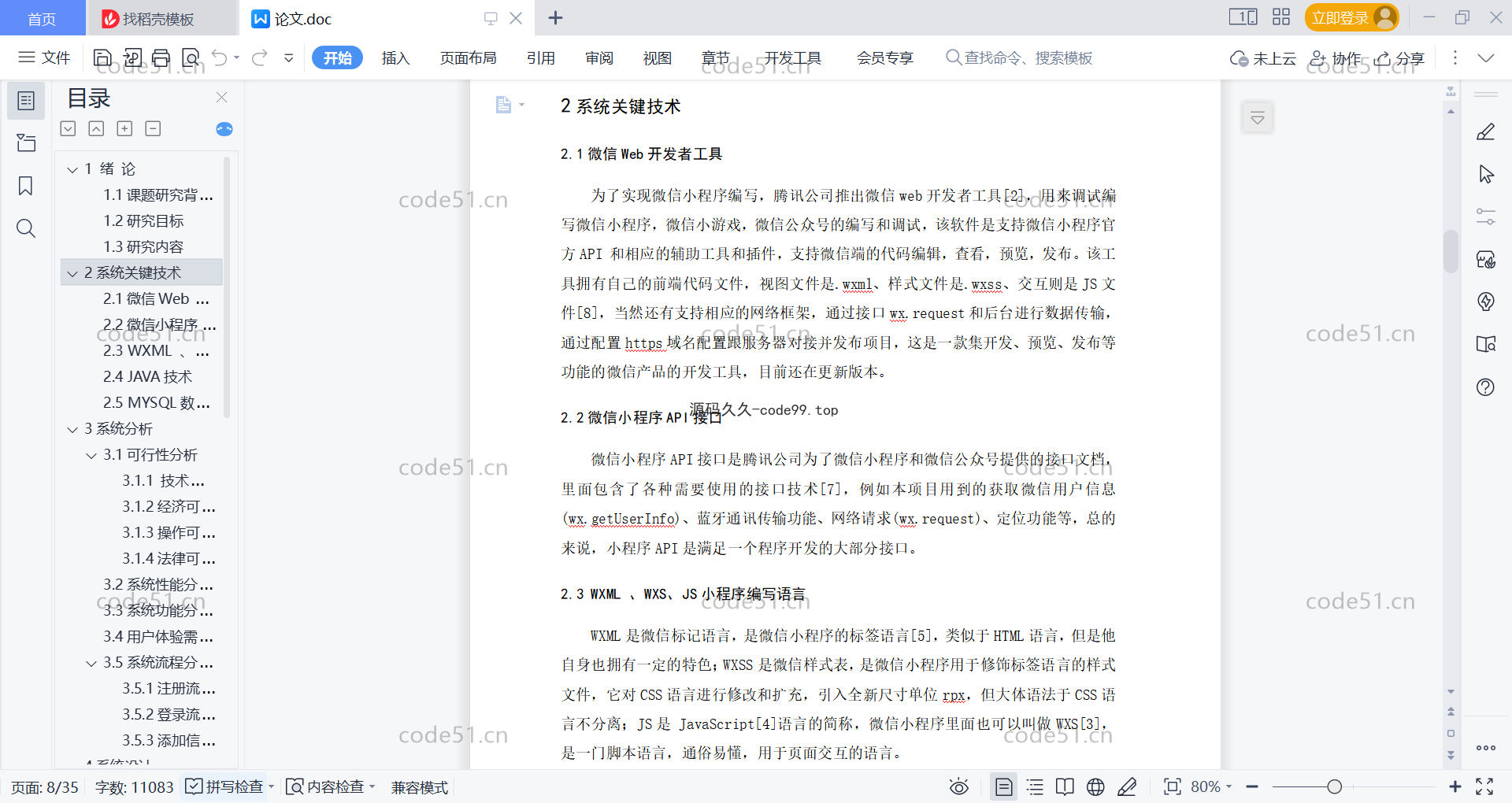Click the Save icon in quick toolbar
Screen dimensions: 1512x803
102,57
